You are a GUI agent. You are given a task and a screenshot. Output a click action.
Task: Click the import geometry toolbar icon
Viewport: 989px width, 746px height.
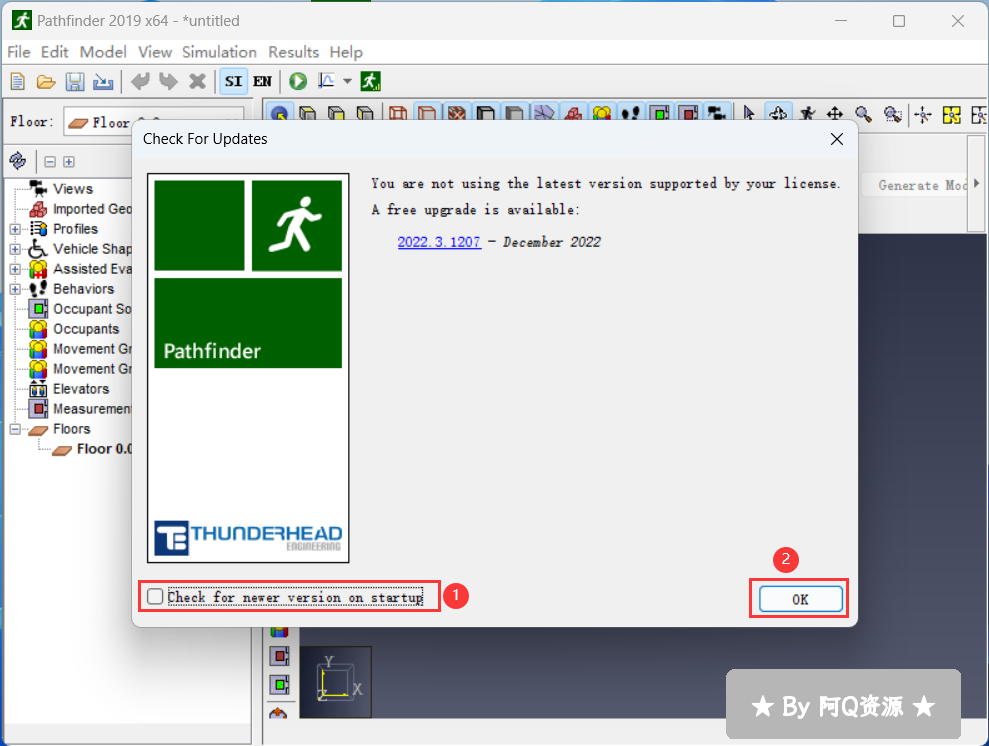click(x=103, y=81)
